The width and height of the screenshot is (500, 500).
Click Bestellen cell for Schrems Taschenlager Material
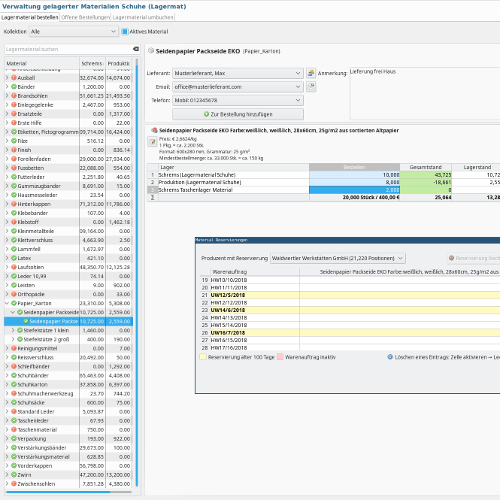pos(354,190)
